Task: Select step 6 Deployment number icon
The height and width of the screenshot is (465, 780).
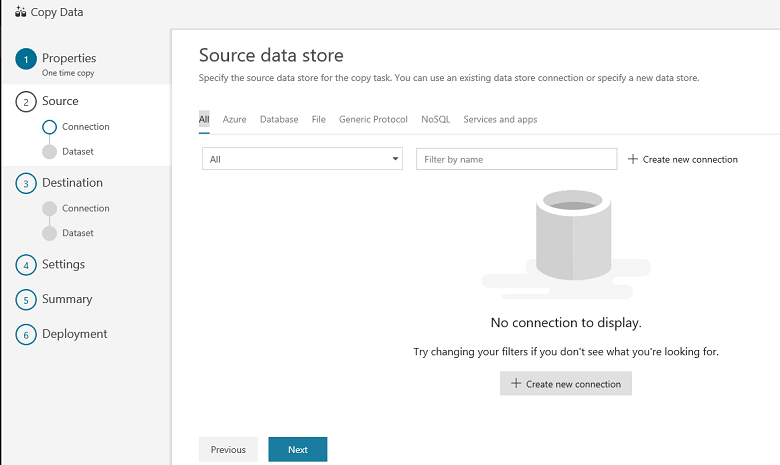Action: coord(25,335)
